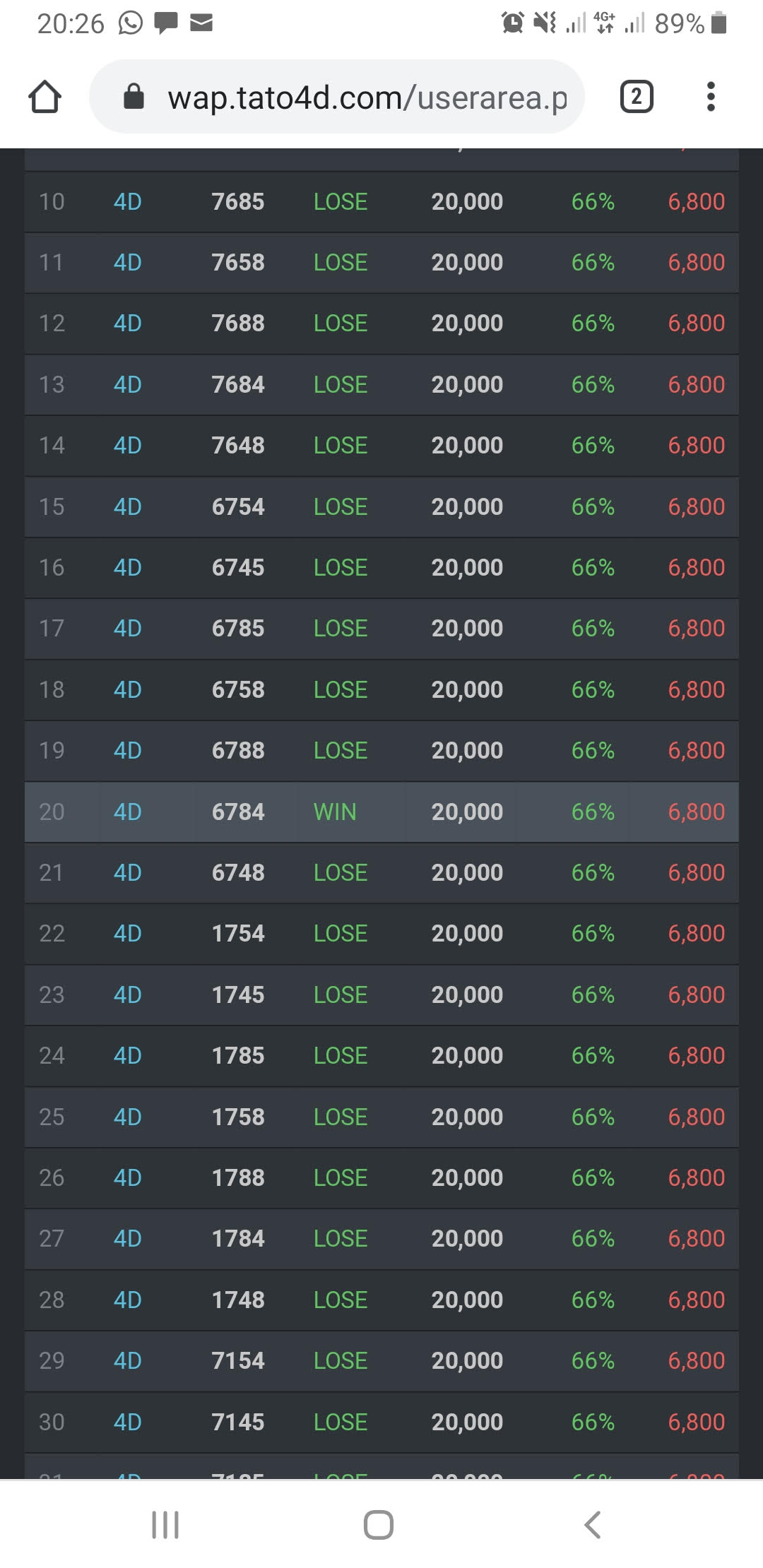Open Android recent apps button
The width and height of the screenshot is (763, 1568).
(165, 1524)
